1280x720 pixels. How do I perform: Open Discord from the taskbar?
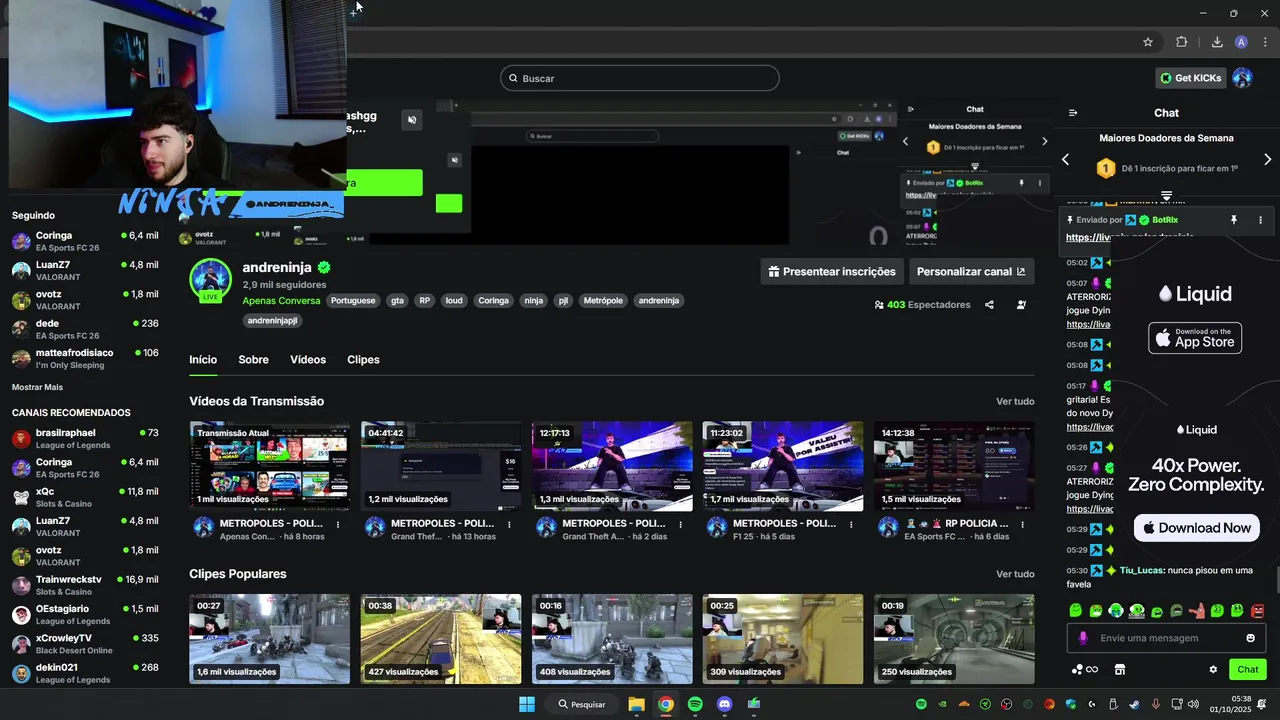[725, 704]
